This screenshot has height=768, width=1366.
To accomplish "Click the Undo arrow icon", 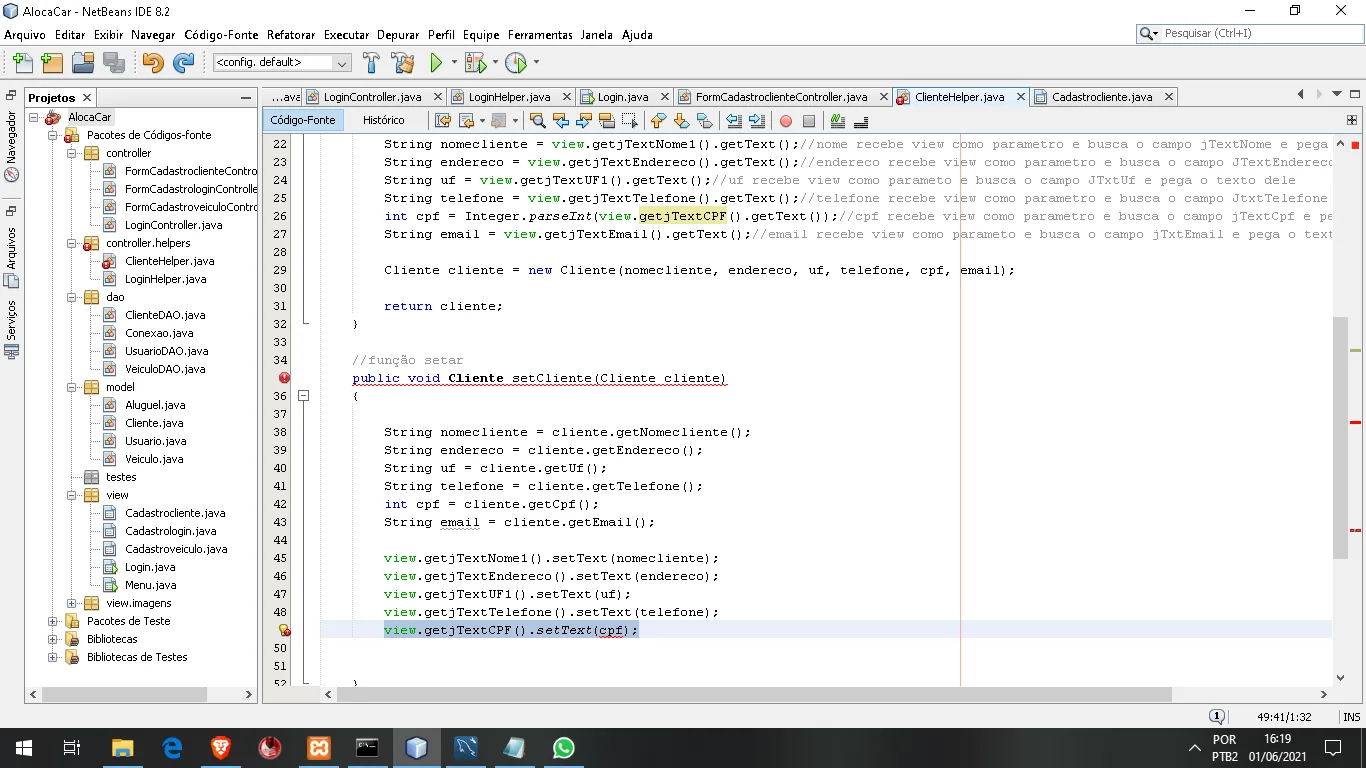I will pos(152,63).
